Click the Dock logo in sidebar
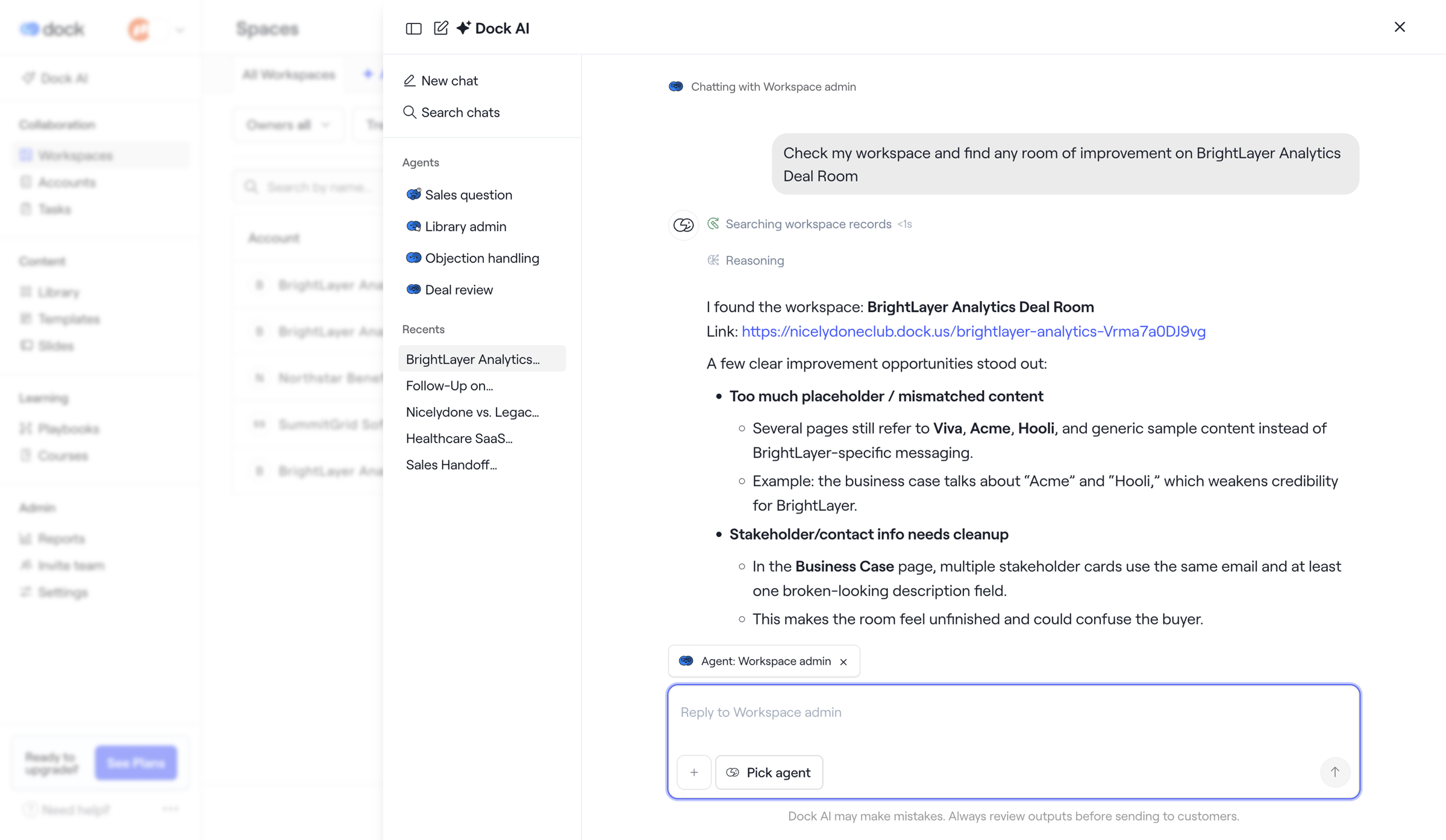The width and height of the screenshot is (1446, 840). tap(52, 28)
